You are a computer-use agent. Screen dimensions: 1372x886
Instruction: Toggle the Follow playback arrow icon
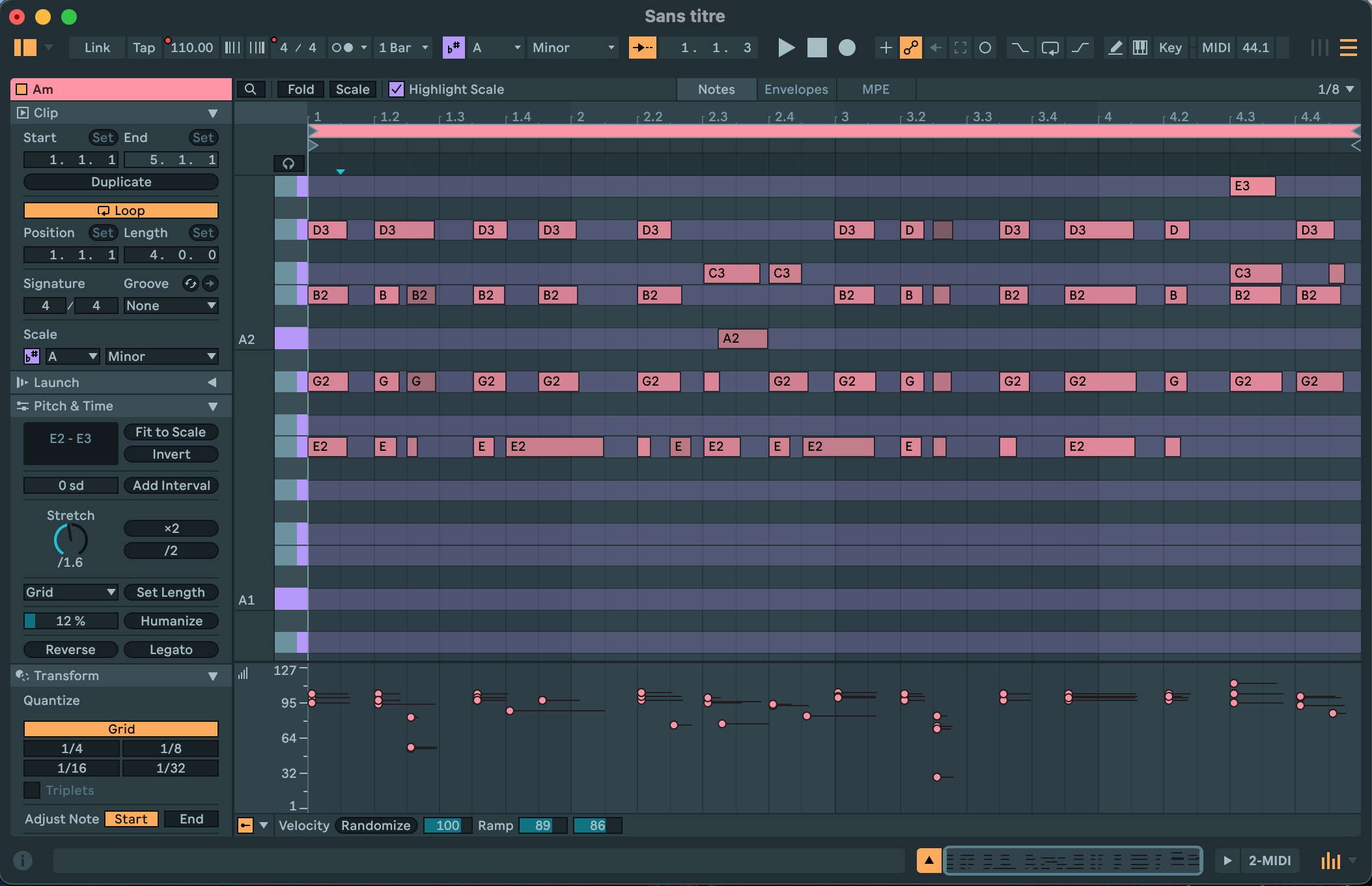point(642,48)
